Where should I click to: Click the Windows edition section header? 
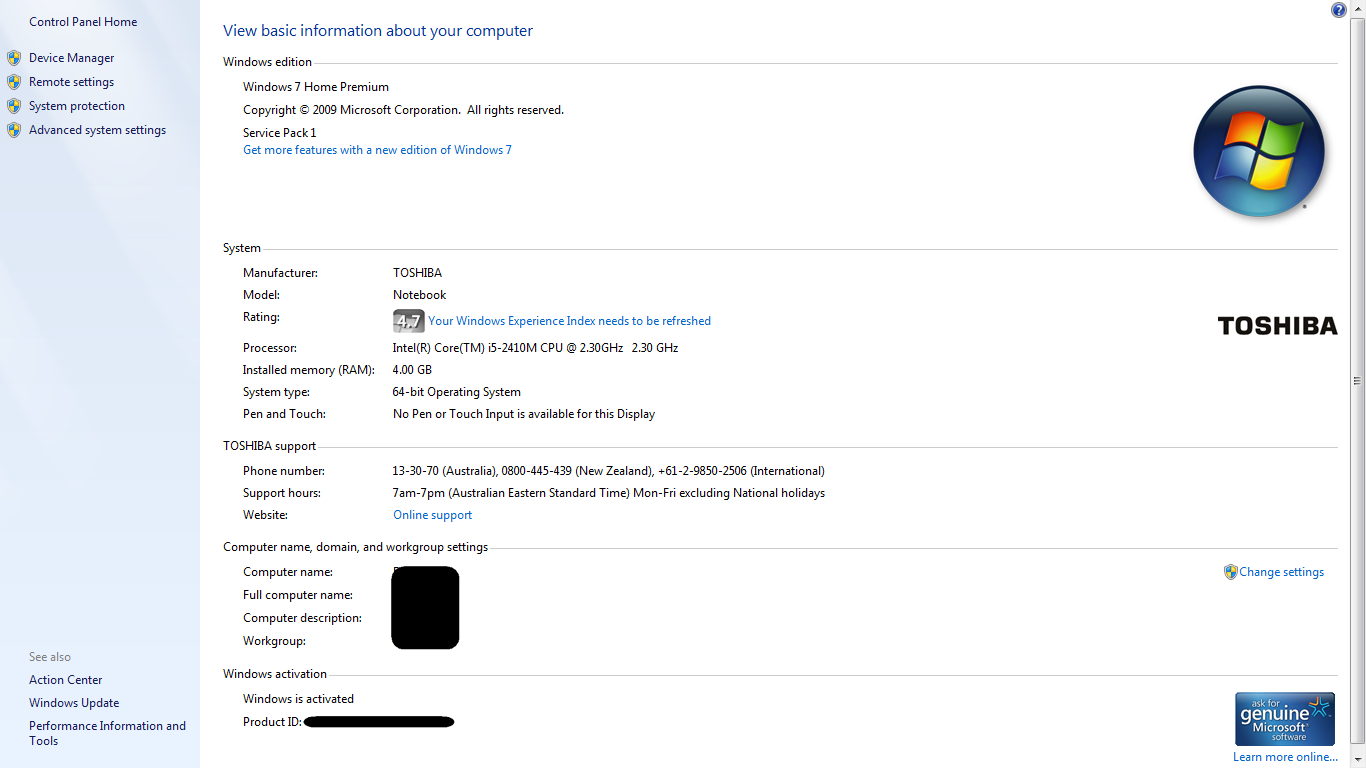[x=267, y=62]
